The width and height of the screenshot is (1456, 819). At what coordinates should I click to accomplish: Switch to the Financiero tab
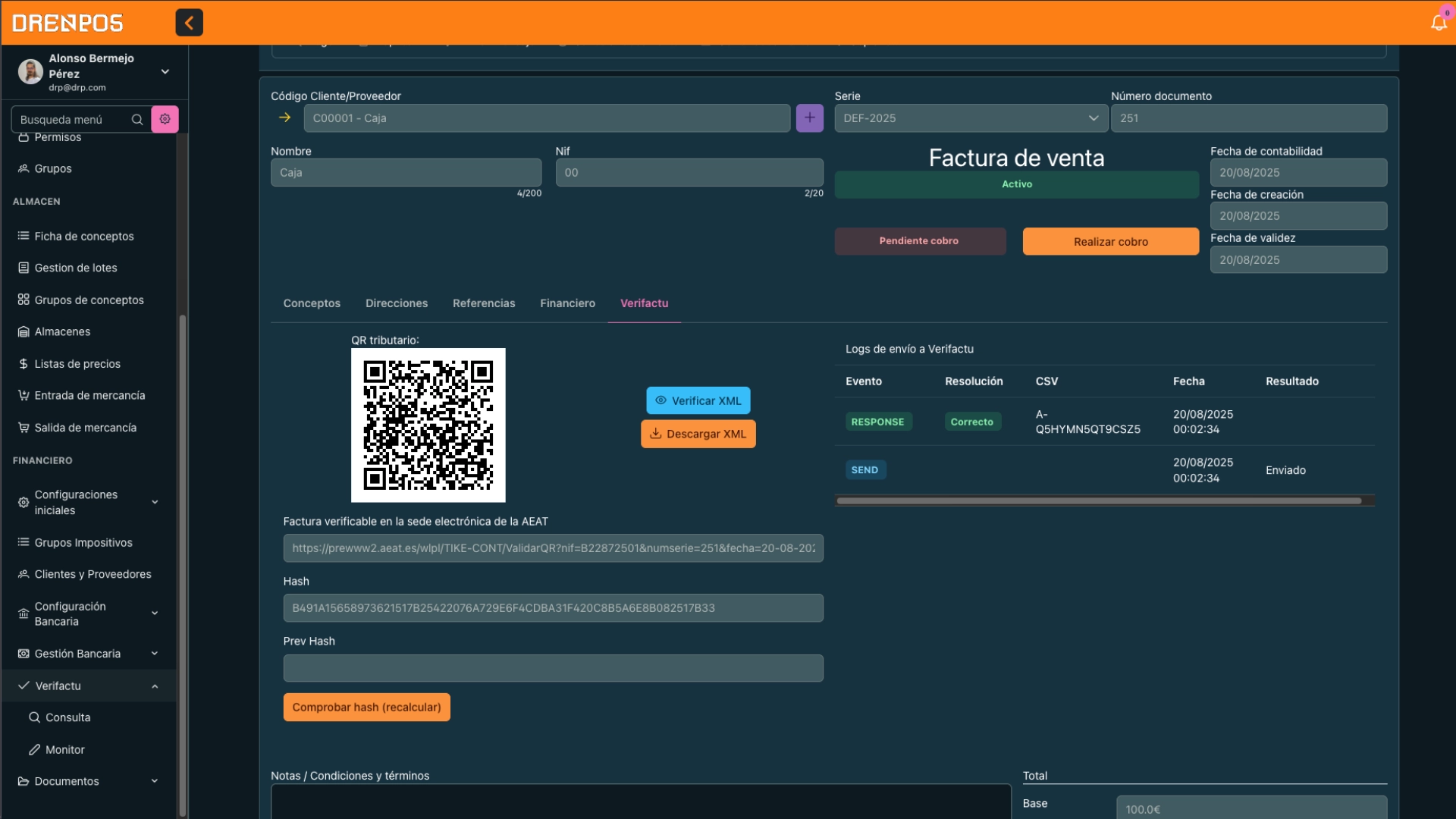(567, 303)
